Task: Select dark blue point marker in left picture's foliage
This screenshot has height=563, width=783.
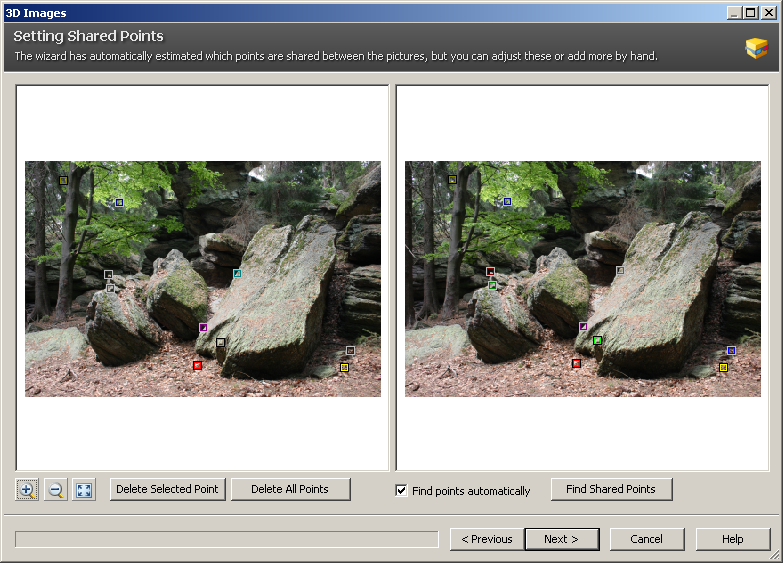Action: coord(119,202)
